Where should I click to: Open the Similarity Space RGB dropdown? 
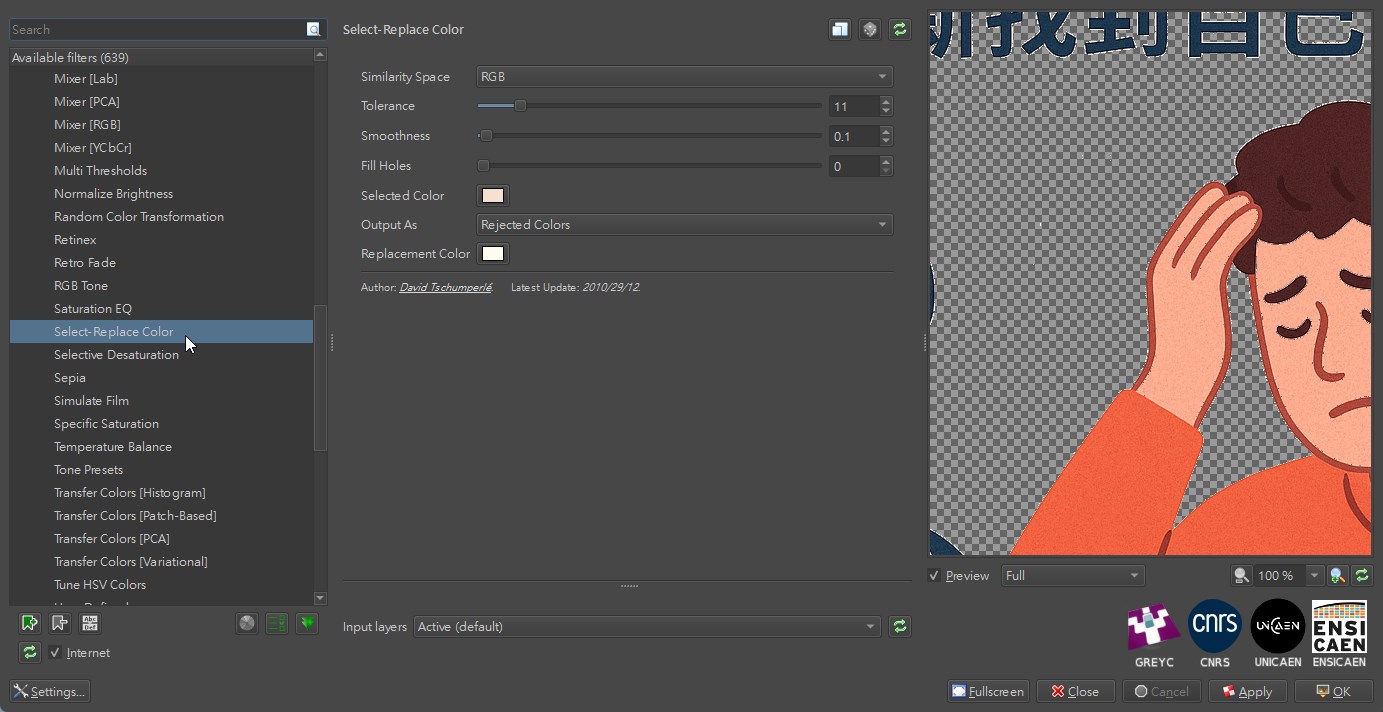coord(684,77)
